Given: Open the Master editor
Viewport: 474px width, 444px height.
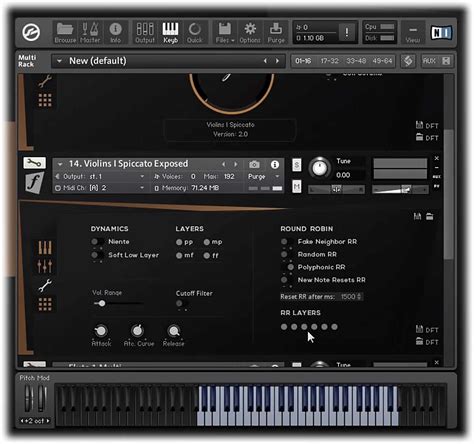Looking at the screenshot, I should pos(90,33).
